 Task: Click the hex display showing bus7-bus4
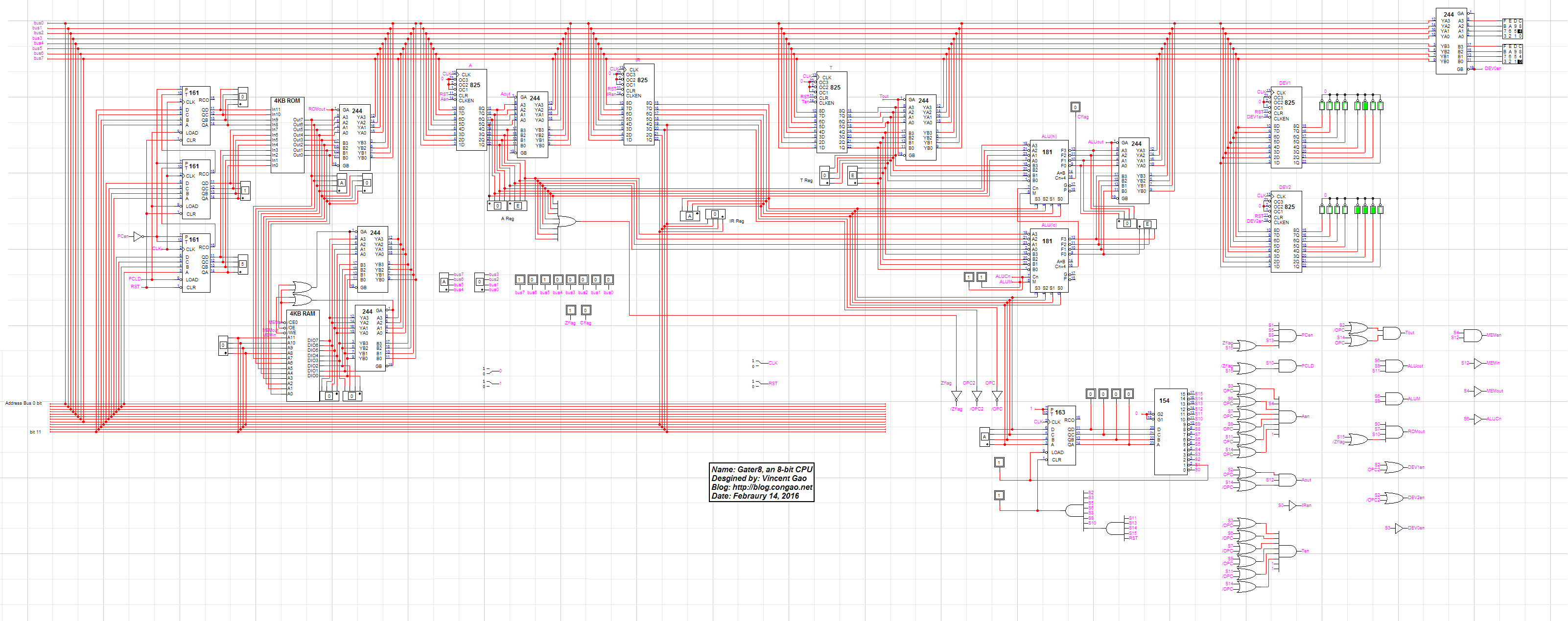click(444, 282)
